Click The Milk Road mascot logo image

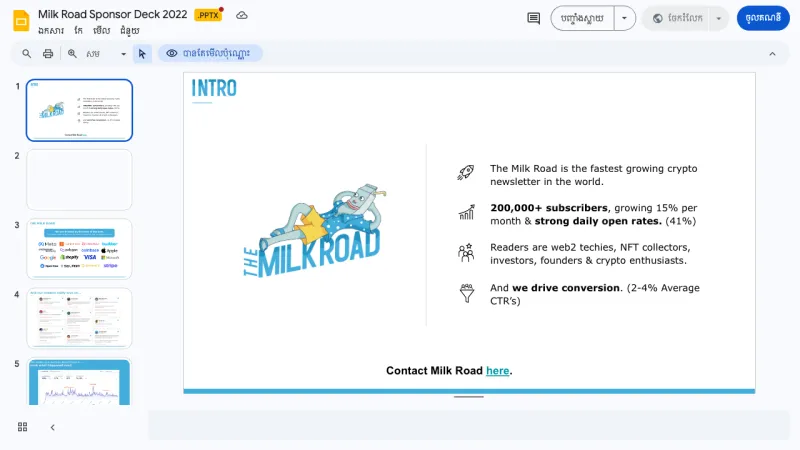(x=314, y=231)
